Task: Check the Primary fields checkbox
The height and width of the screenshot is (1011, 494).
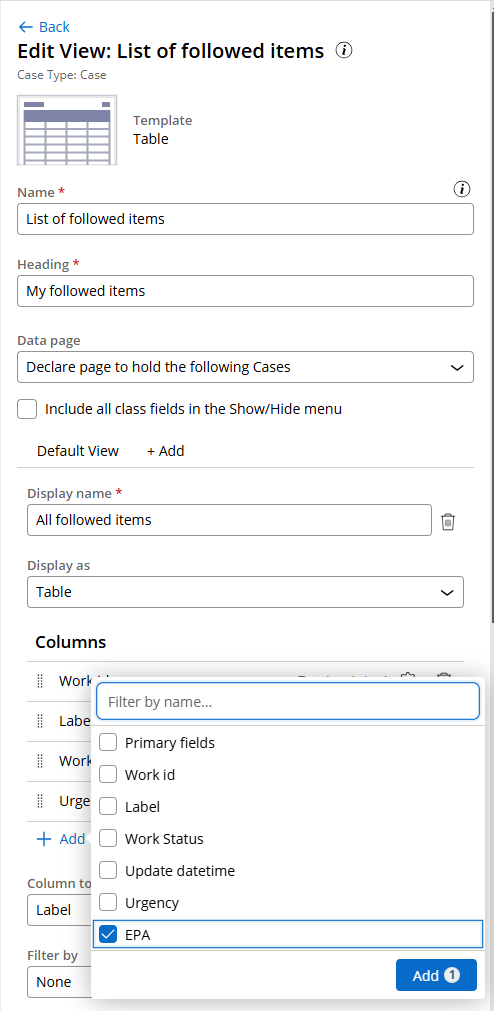Action: tap(108, 742)
